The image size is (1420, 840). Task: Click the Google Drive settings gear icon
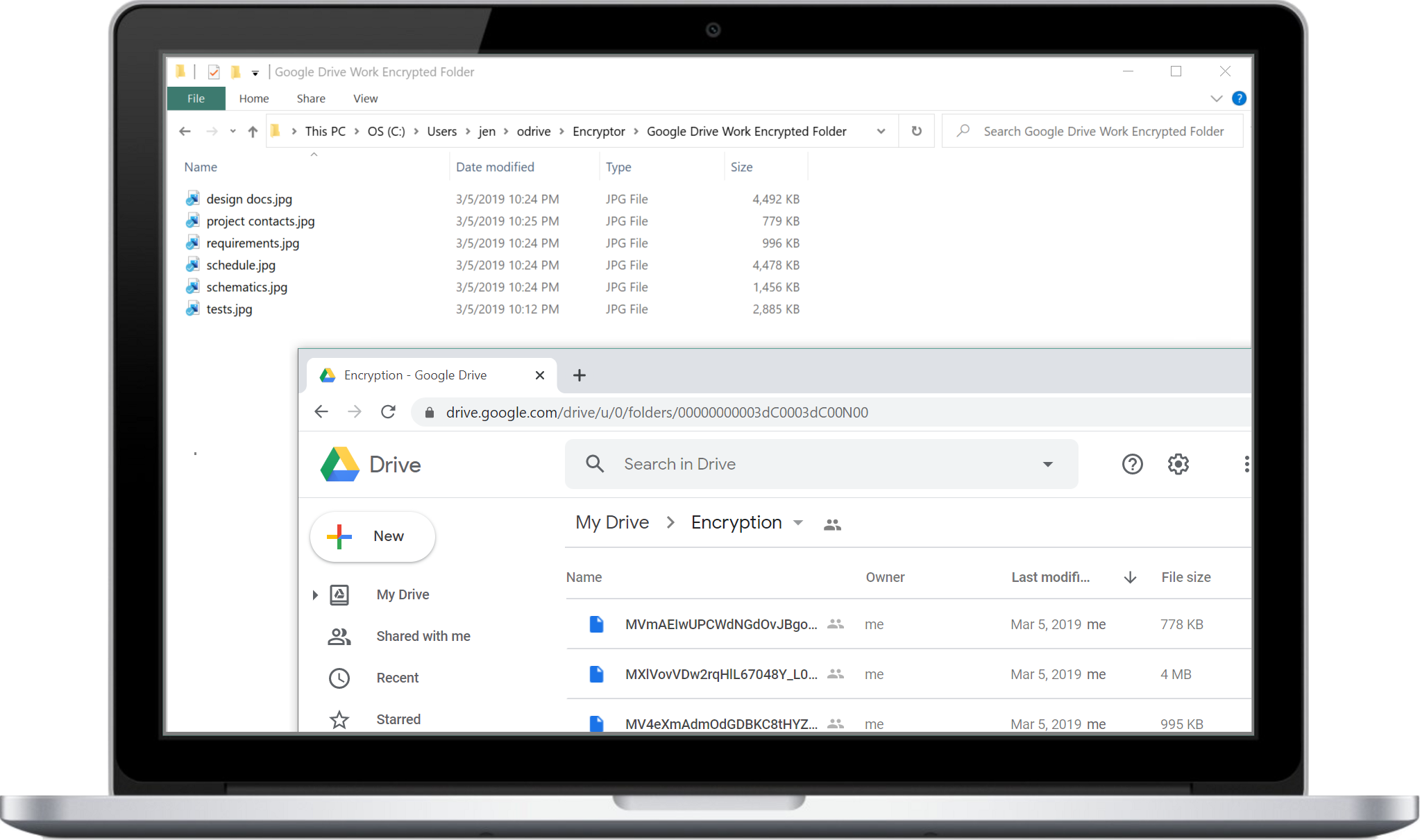point(1178,464)
